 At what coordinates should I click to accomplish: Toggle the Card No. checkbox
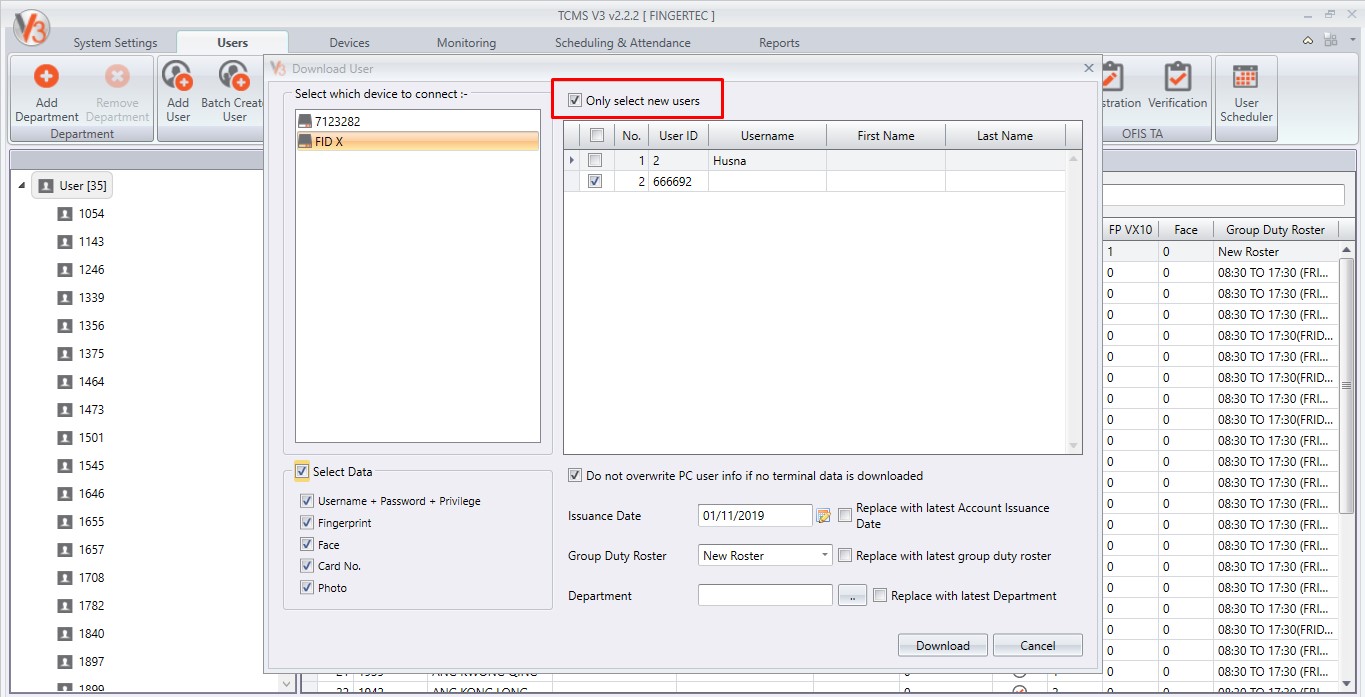coord(307,566)
